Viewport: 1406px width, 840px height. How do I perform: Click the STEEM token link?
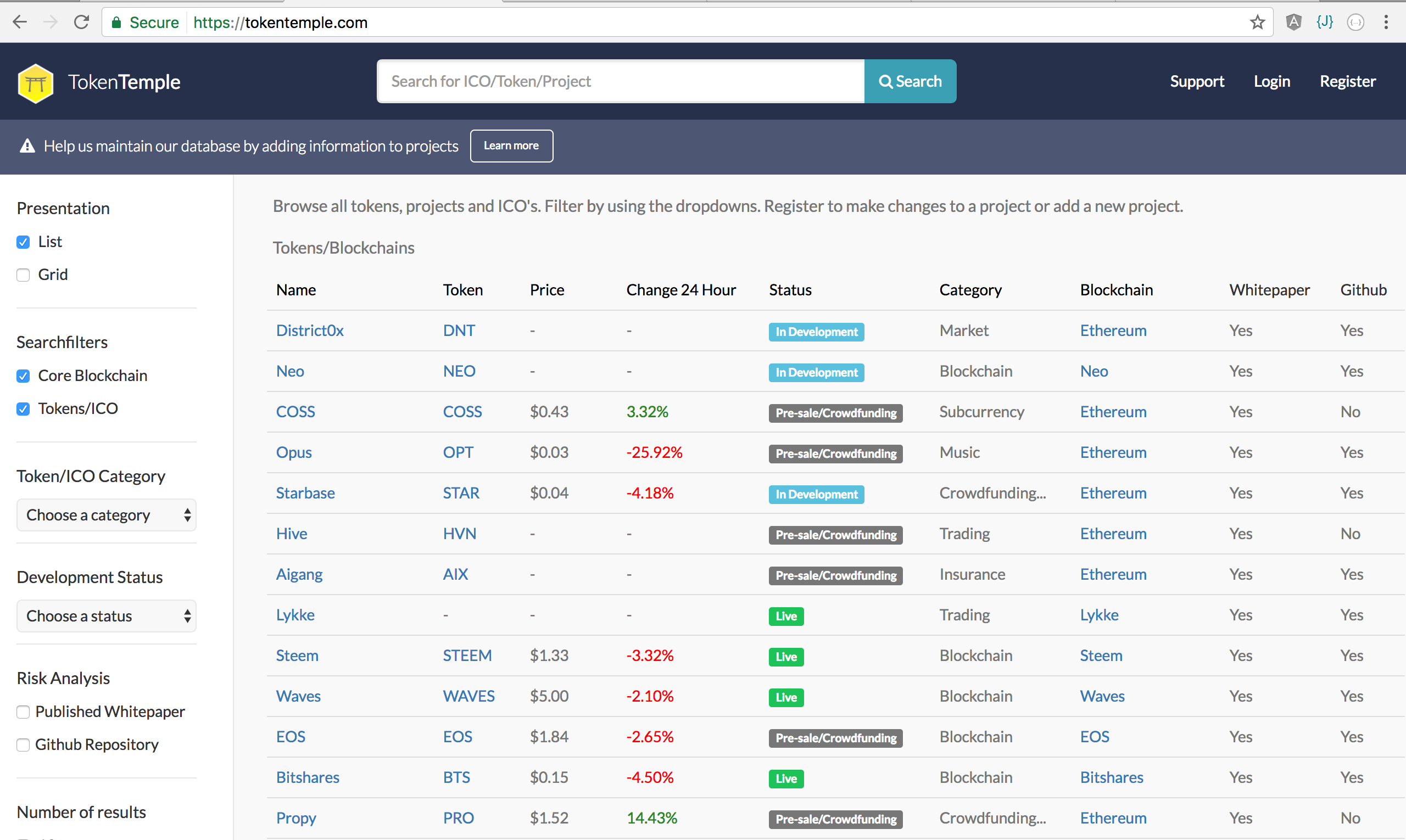[467, 656]
